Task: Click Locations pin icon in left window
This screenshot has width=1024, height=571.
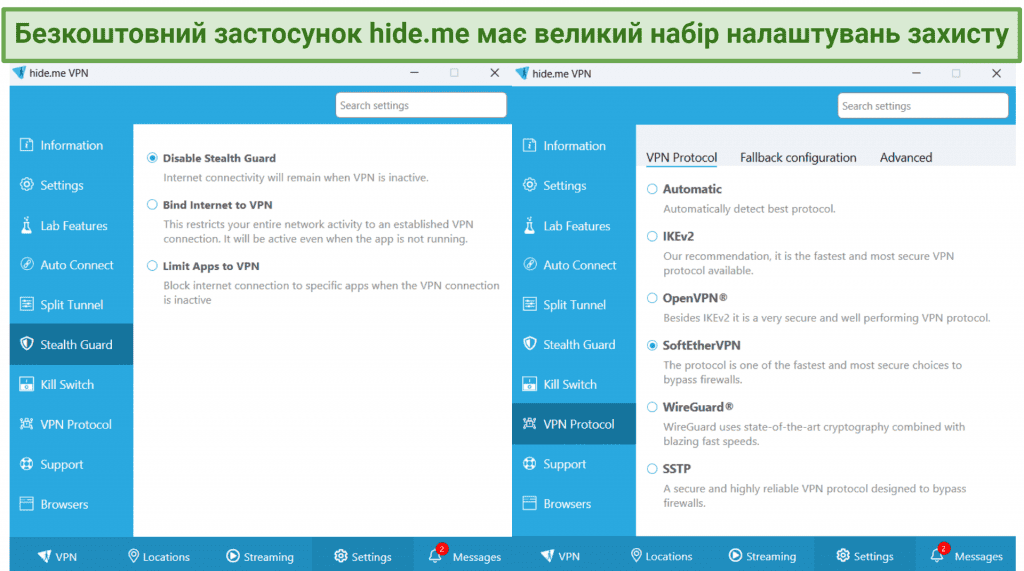Action: (x=133, y=556)
